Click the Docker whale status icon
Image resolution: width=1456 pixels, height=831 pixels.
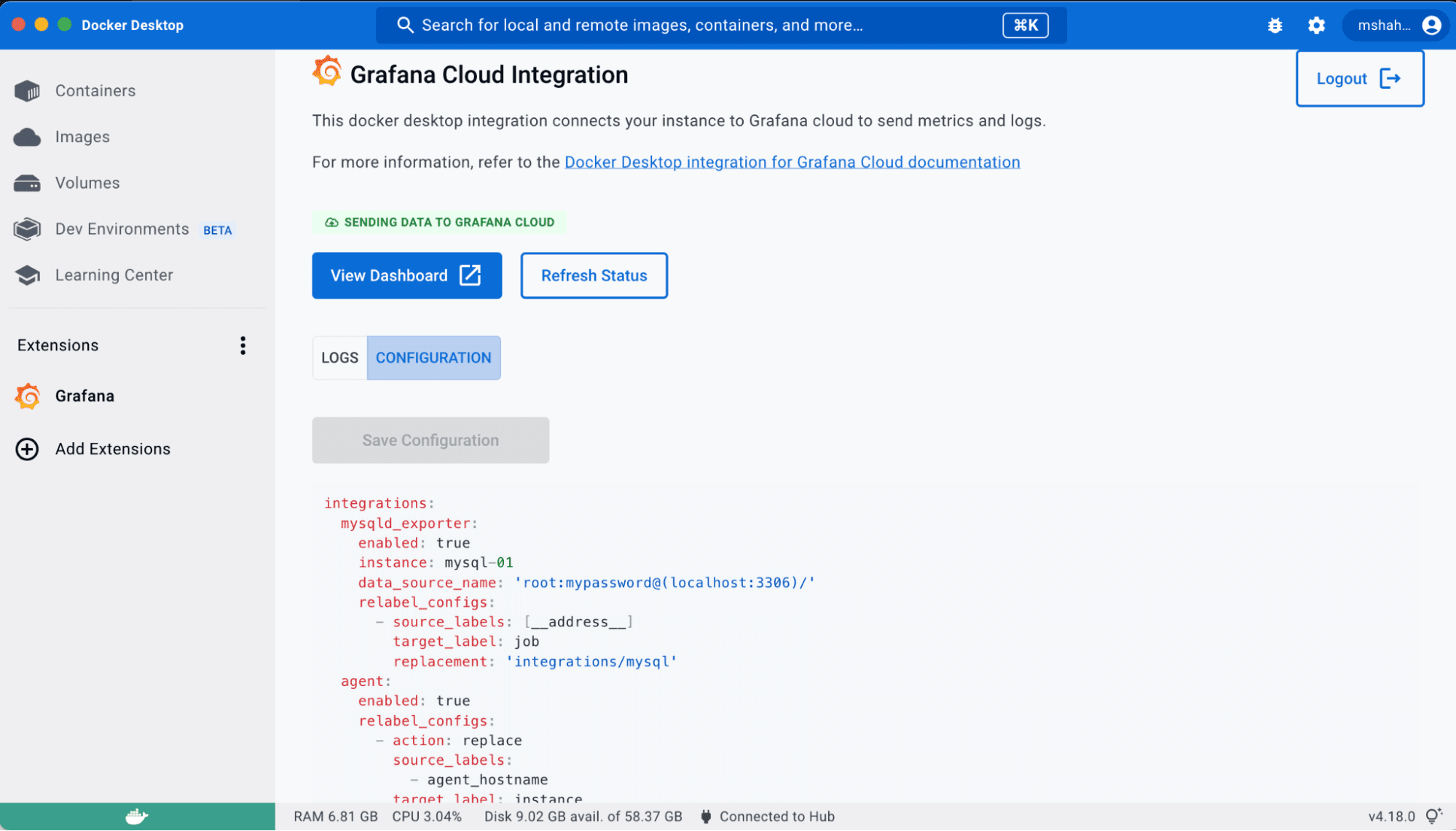(136, 816)
